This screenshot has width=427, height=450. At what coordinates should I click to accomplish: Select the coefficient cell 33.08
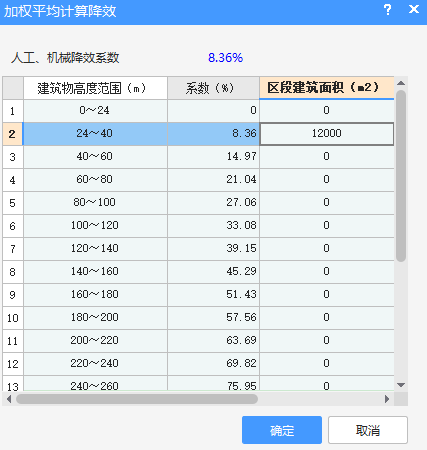tap(214, 226)
